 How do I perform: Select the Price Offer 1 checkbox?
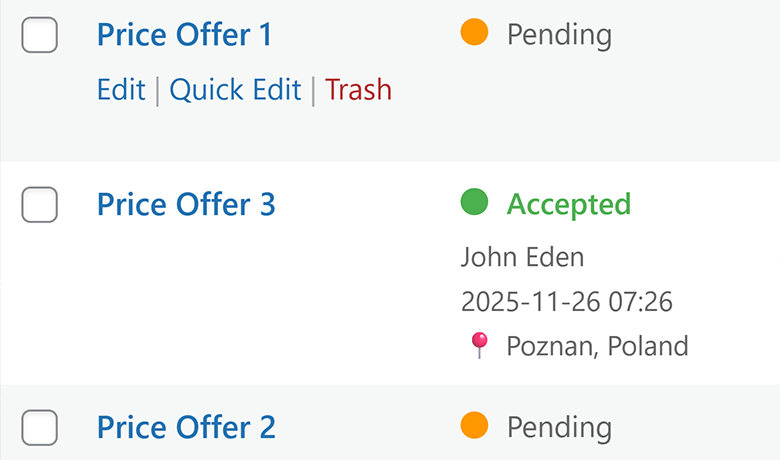[40, 36]
